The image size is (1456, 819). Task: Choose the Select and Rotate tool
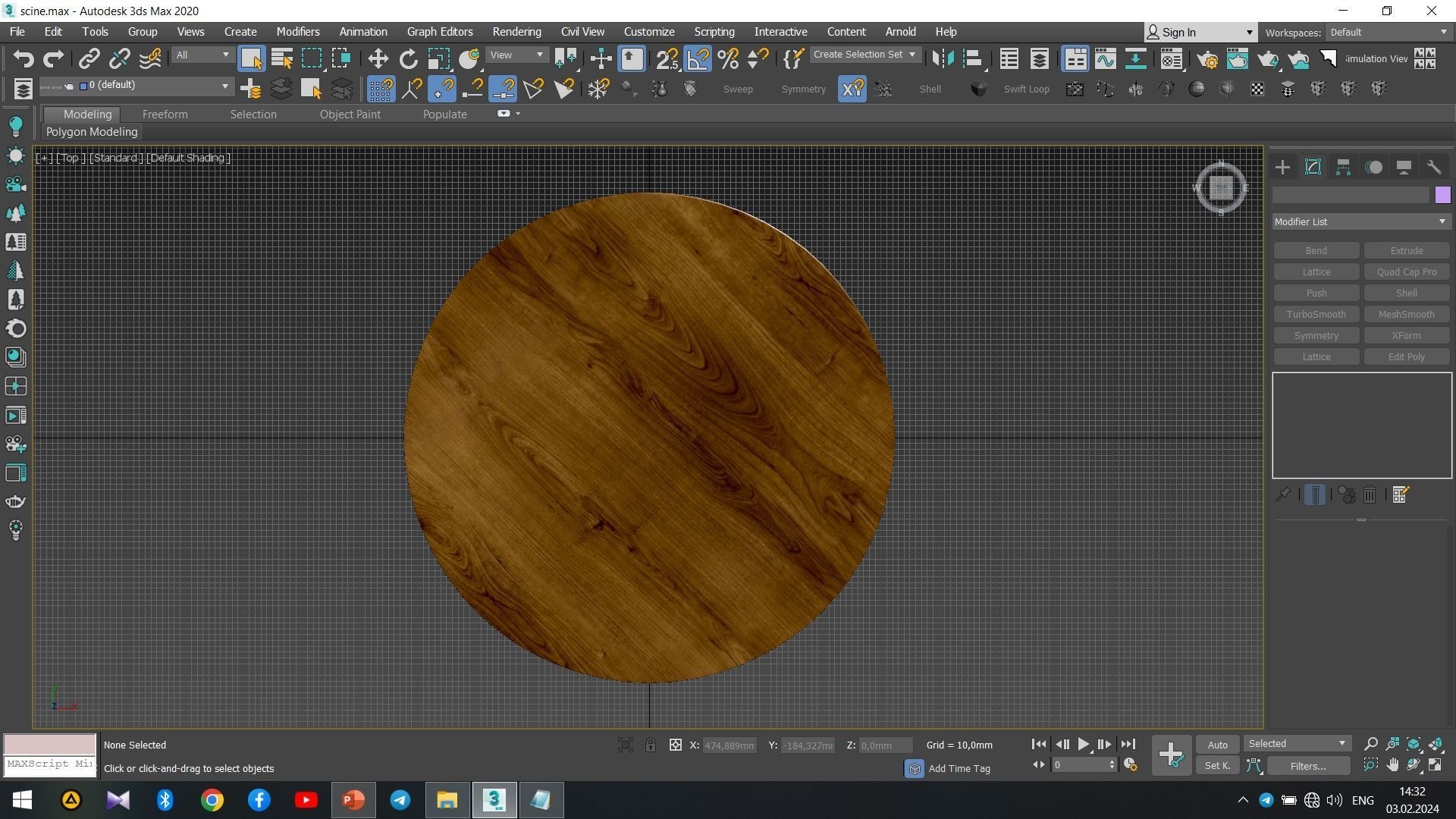tap(408, 58)
